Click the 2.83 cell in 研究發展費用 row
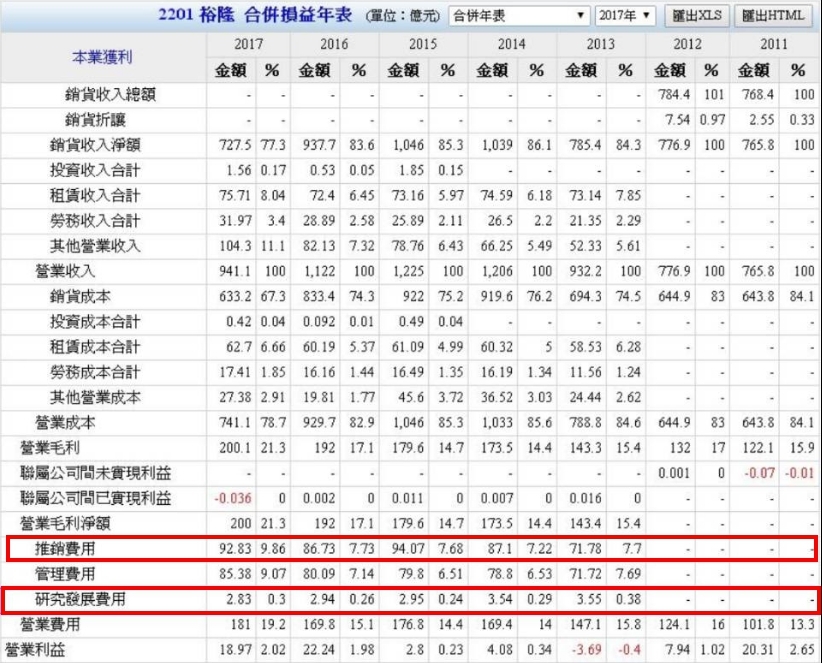The width and height of the screenshot is (822, 663). coord(239,599)
